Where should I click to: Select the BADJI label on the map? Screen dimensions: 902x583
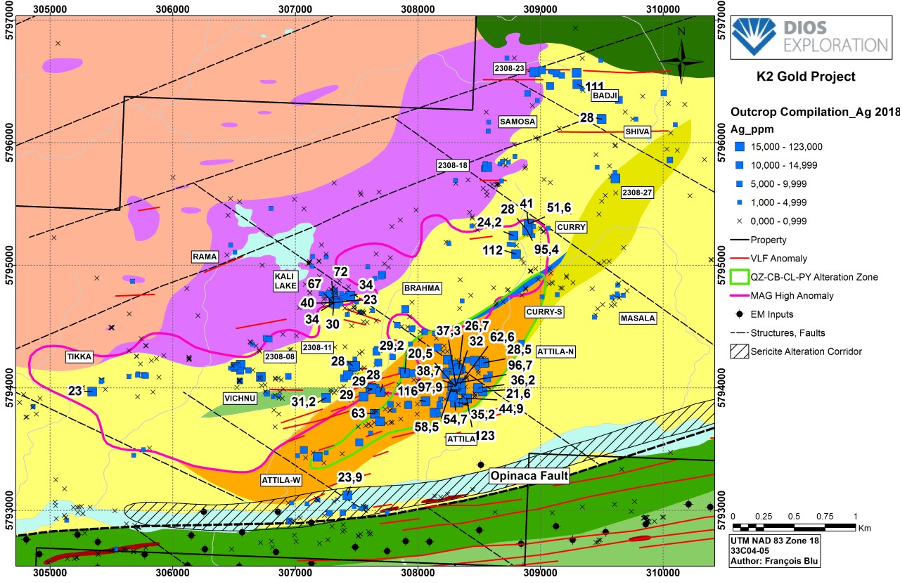pyautogui.click(x=606, y=96)
